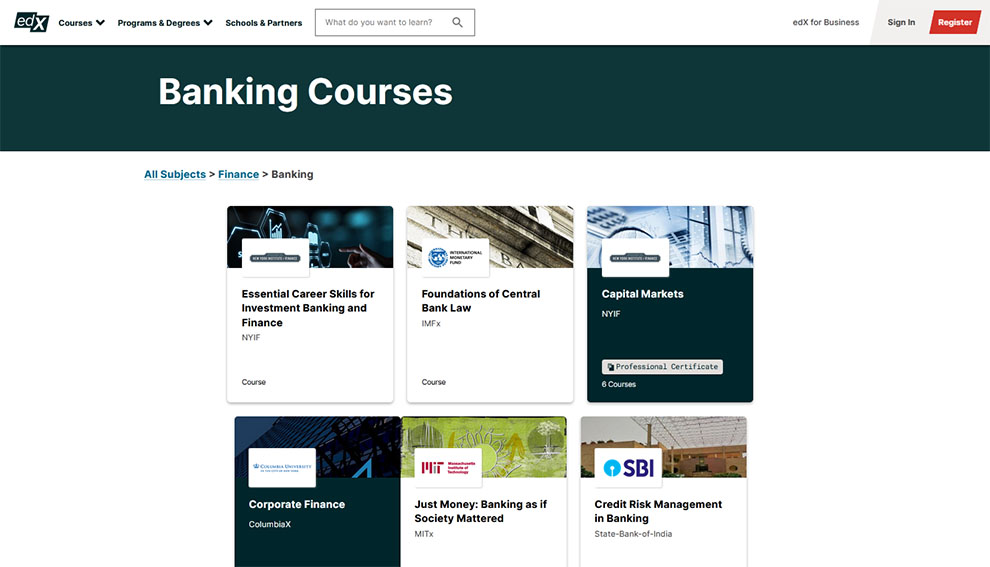Click NYIF label under Essential Career Skills
This screenshot has height=567, width=990.
pyautogui.click(x=251, y=337)
